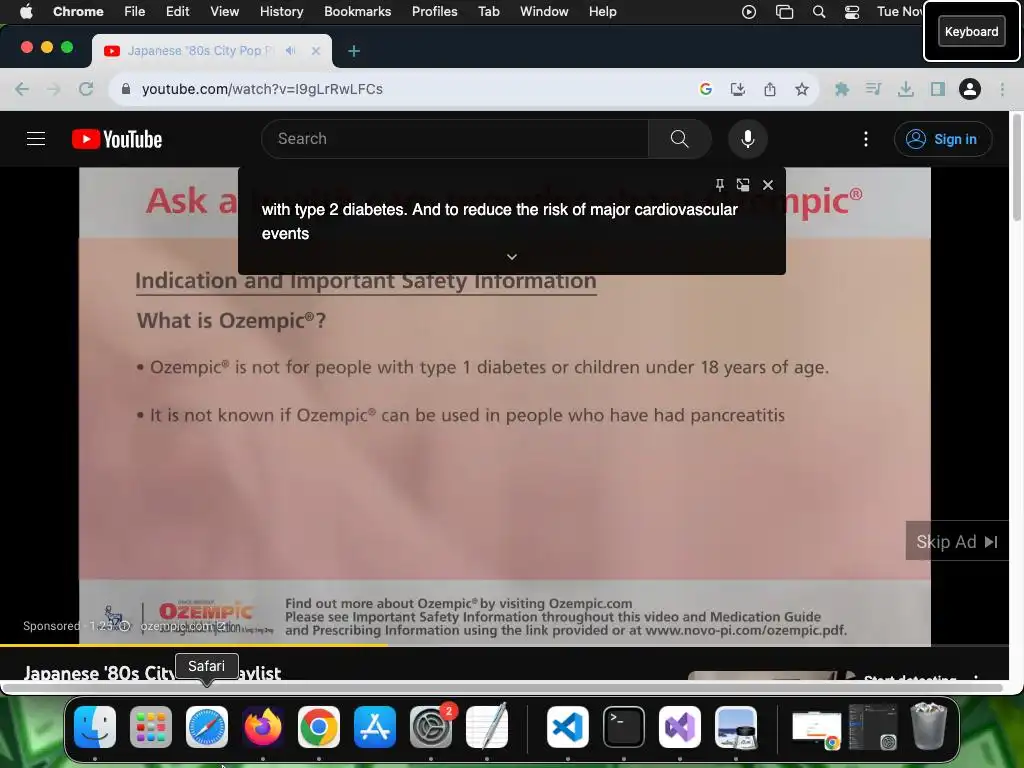Click the youtube.com address bar URL

(262, 89)
